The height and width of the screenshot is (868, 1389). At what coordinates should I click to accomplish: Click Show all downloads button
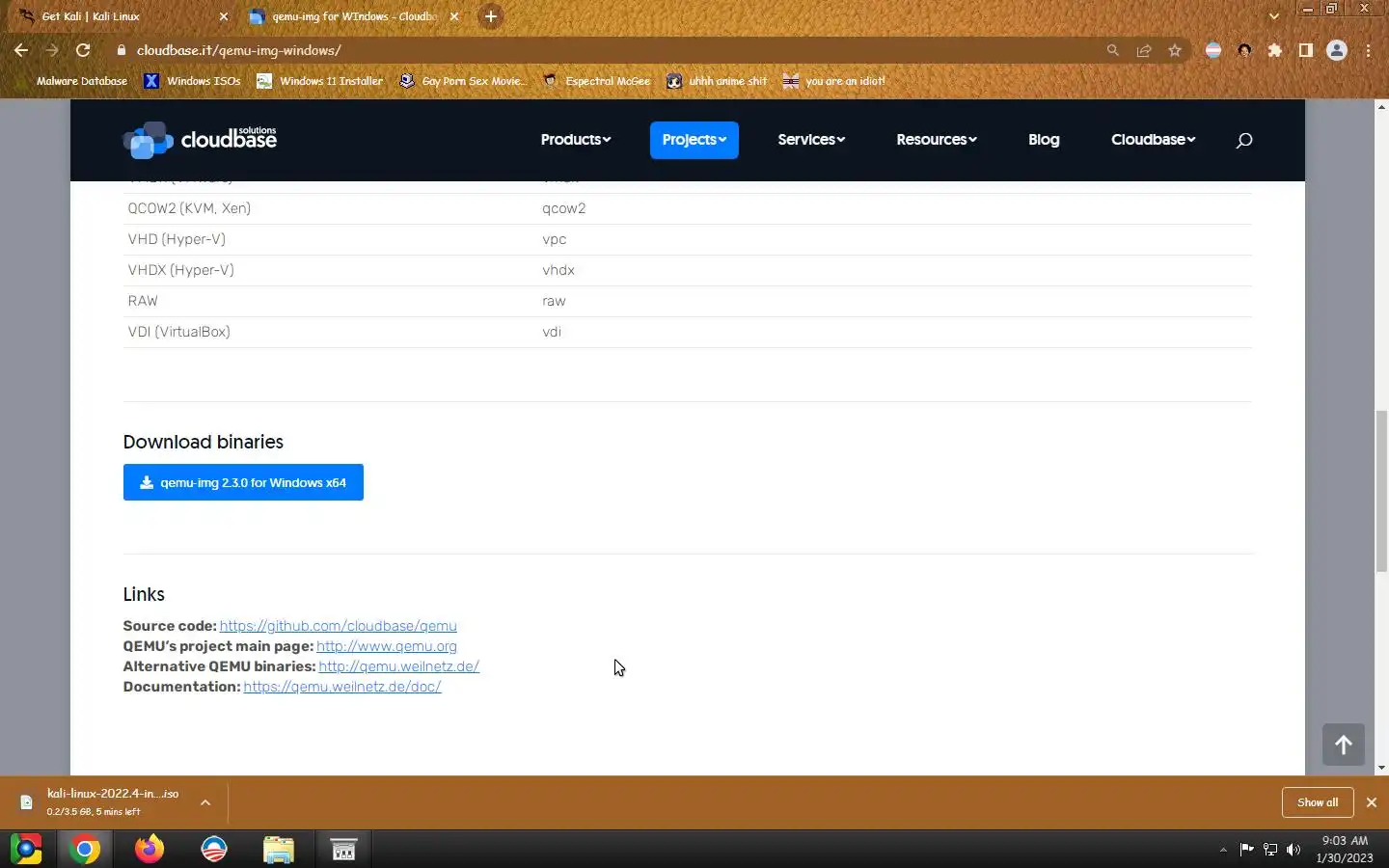1318,802
